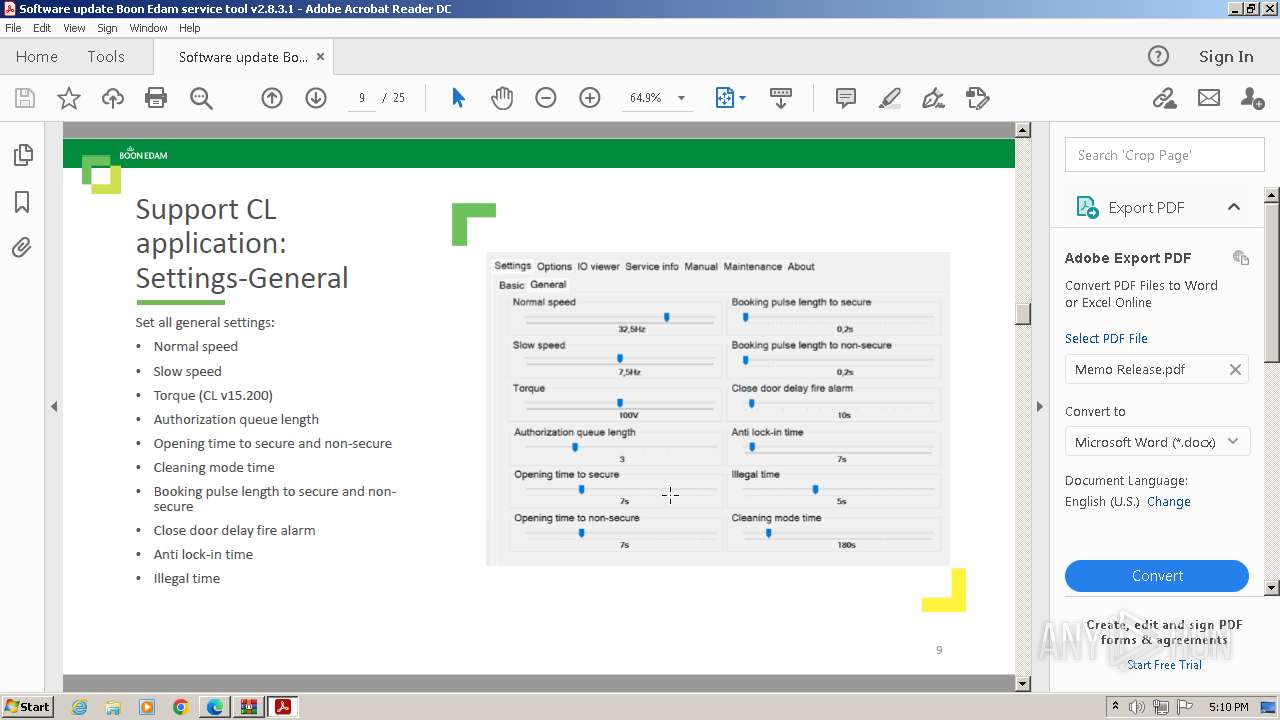1280x720 pixels.
Task: Go to previous page arrow
Action: point(272,98)
